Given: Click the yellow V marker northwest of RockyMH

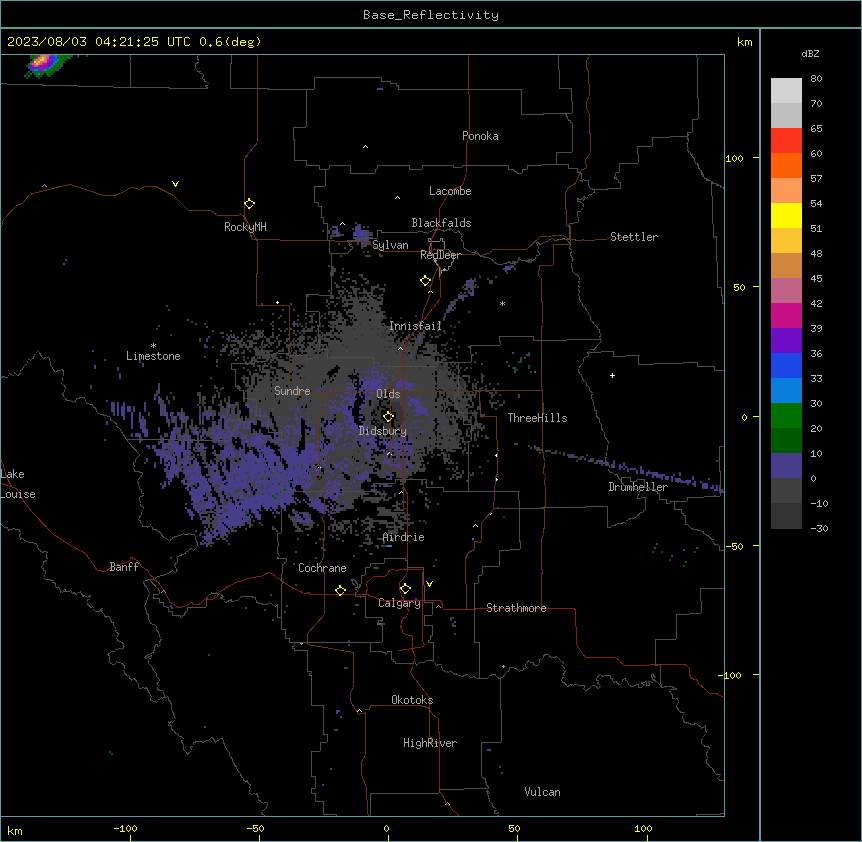Looking at the screenshot, I should pyautogui.click(x=175, y=184).
